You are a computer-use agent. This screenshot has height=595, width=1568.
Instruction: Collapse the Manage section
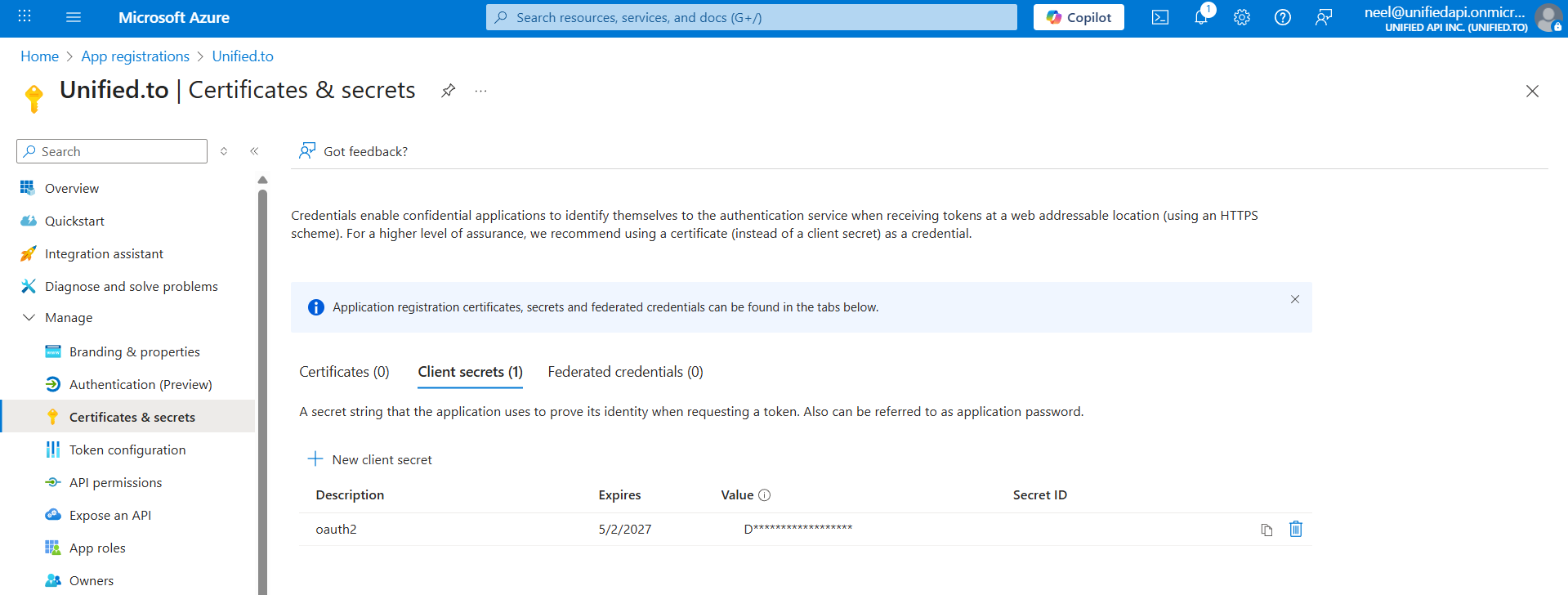[29, 318]
